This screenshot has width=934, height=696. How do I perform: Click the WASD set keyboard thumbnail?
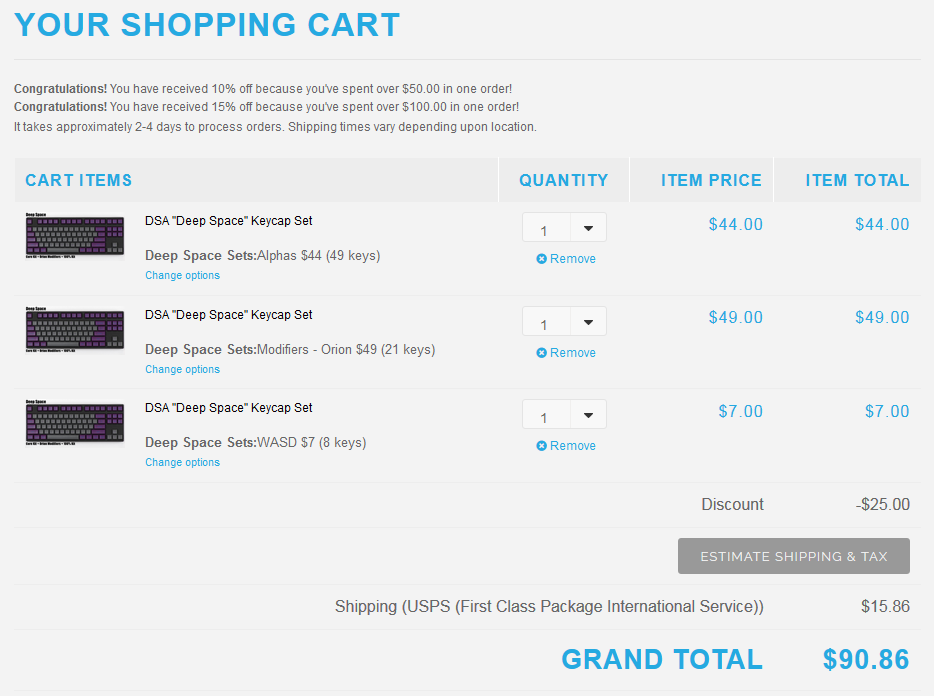pos(75,423)
